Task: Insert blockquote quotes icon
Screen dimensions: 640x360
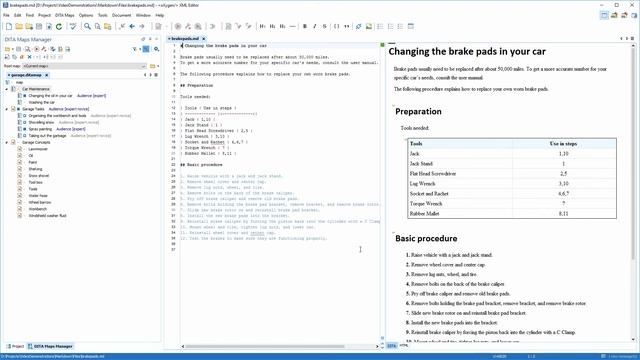Action: [x=347, y=27]
